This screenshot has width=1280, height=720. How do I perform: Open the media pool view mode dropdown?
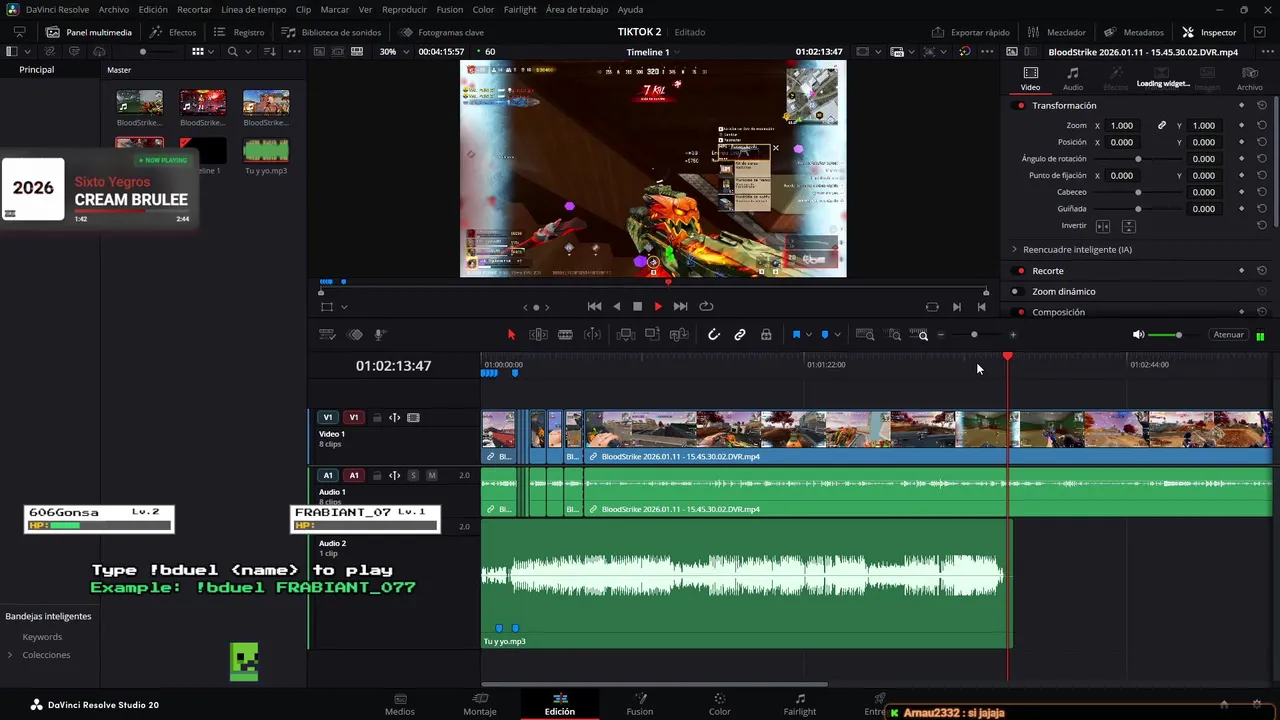click(x=211, y=52)
